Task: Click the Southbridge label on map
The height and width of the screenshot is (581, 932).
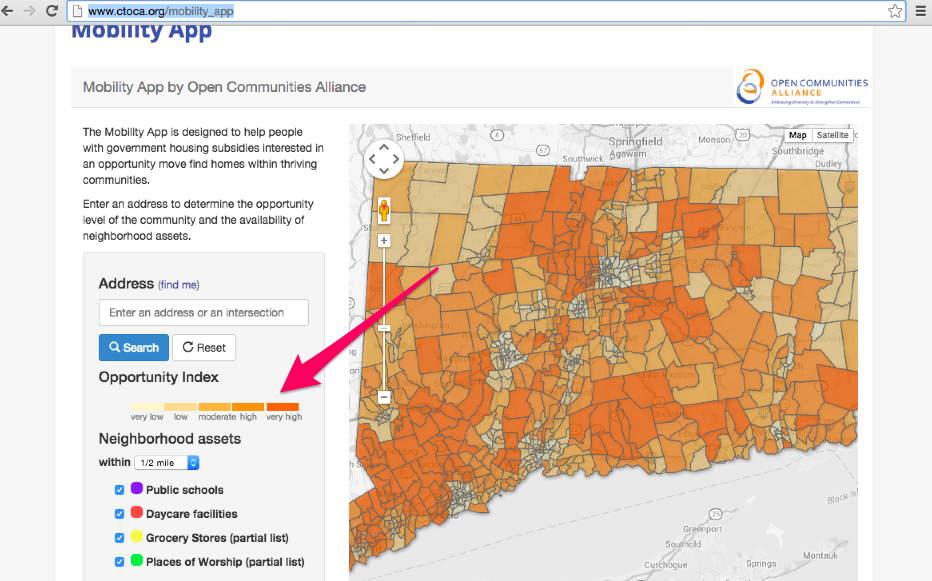Action: (x=798, y=151)
